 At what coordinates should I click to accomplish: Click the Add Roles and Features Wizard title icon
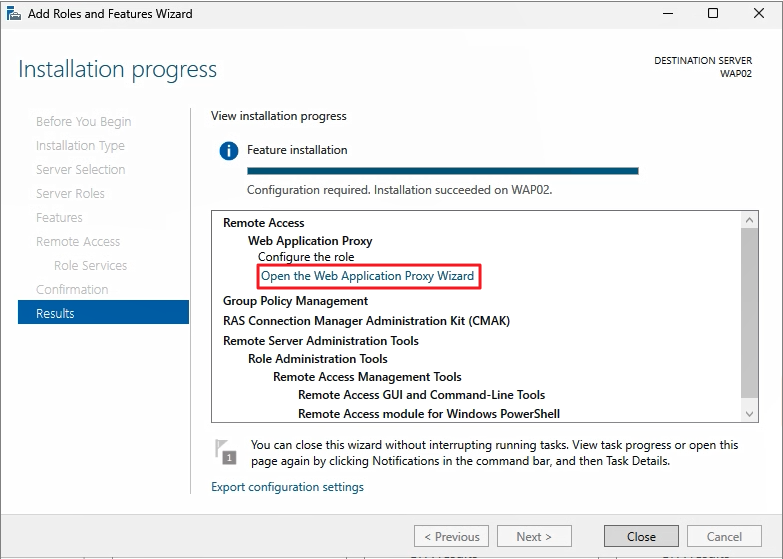click(14, 13)
